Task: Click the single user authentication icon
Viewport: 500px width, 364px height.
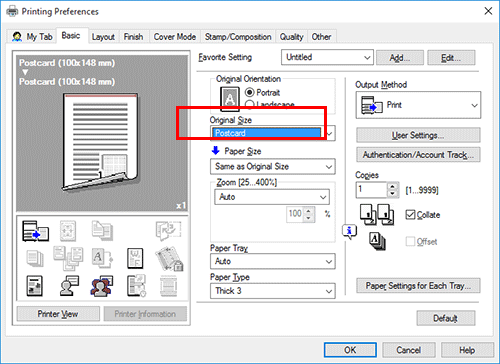Action: [x=69, y=286]
